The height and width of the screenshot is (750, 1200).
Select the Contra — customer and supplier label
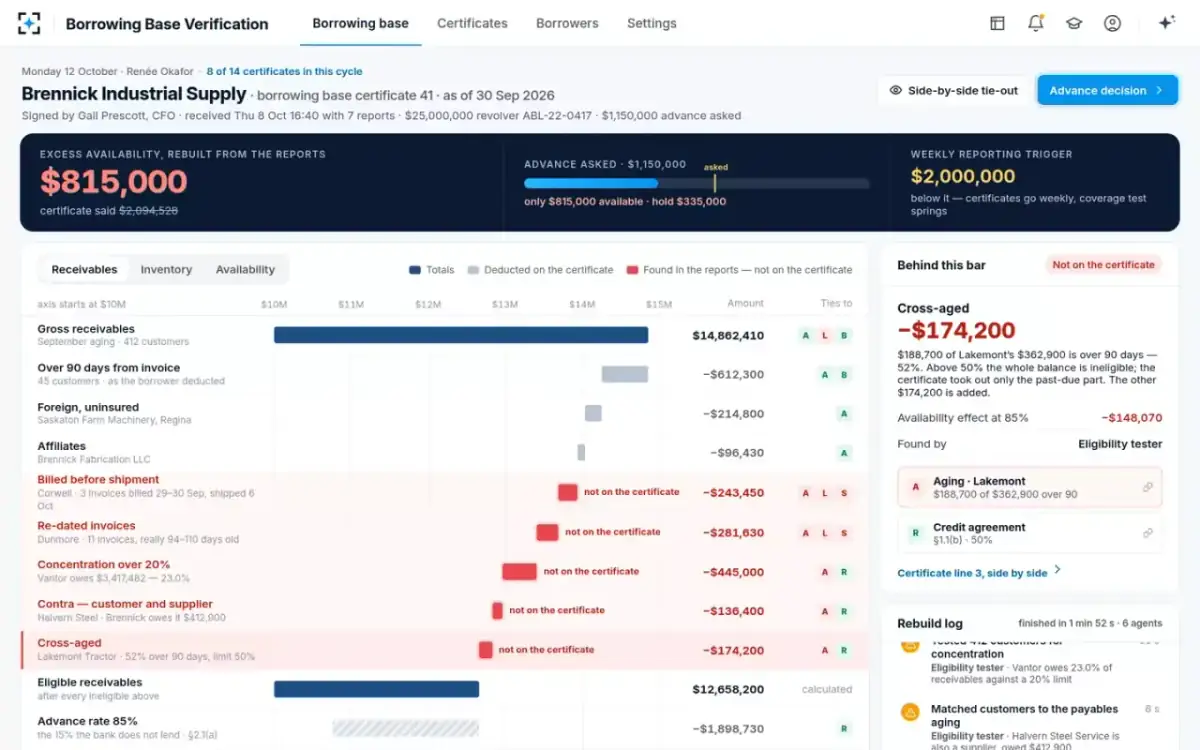click(125, 604)
